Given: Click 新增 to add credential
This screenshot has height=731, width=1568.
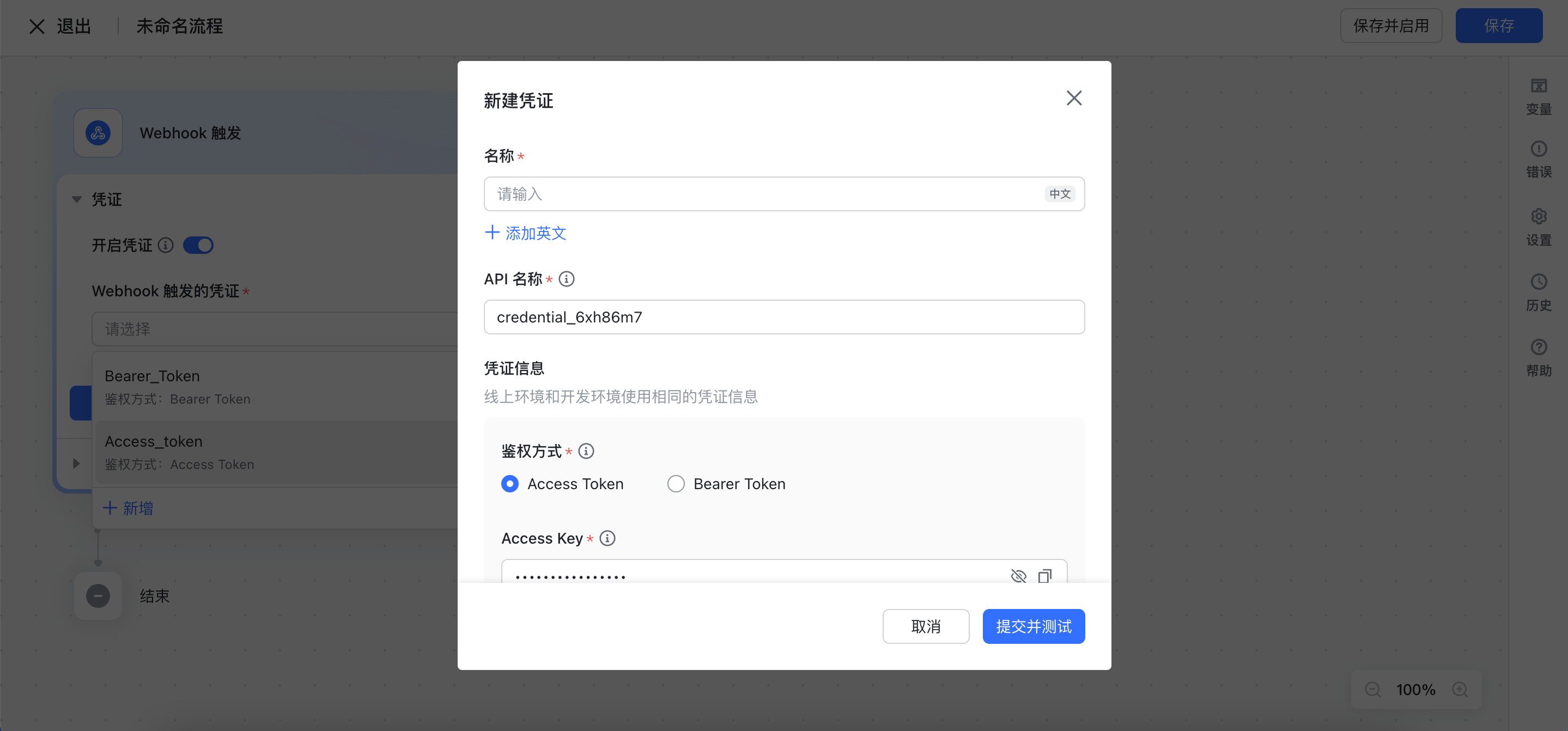Looking at the screenshot, I should pyautogui.click(x=129, y=508).
